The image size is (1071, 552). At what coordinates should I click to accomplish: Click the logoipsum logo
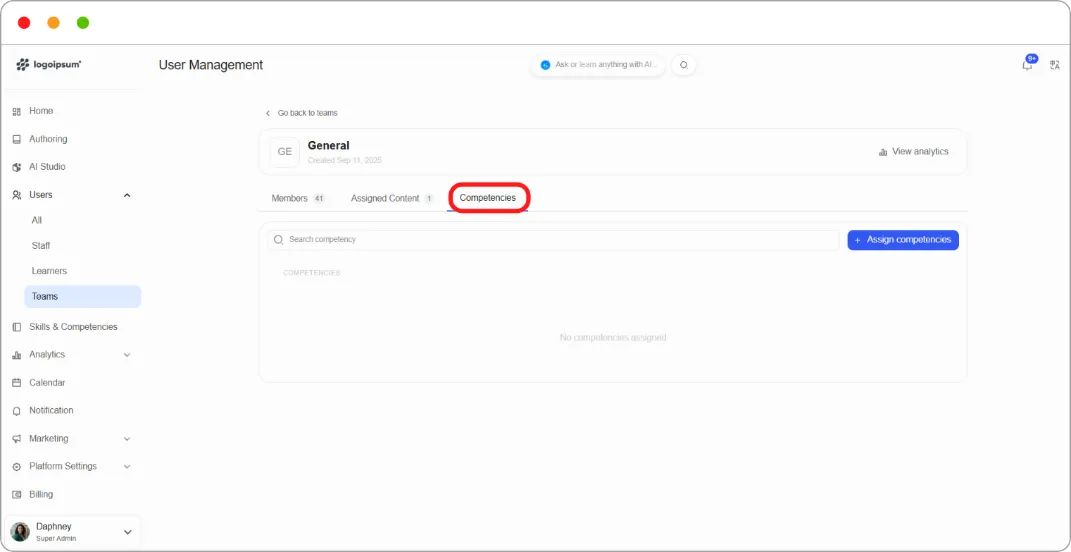click(x=48, y=65)
